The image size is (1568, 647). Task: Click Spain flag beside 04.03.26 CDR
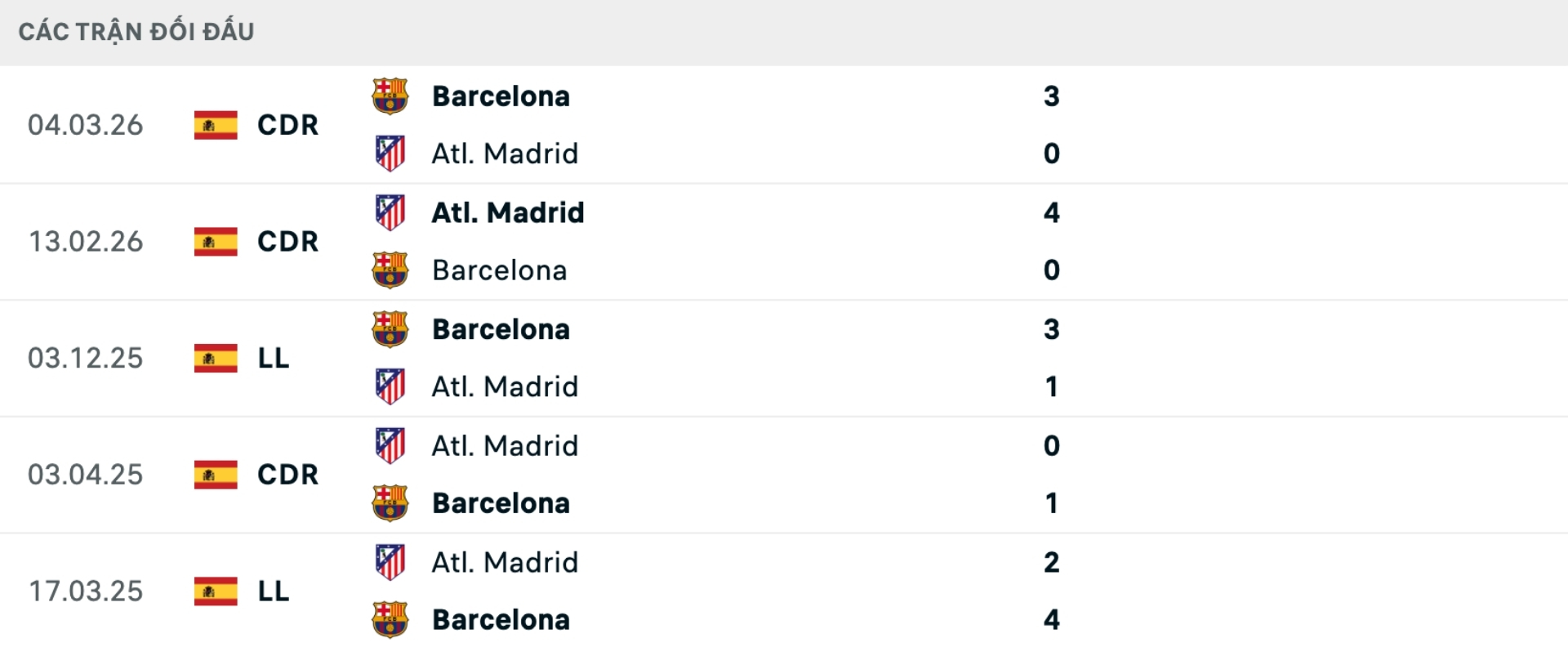tap(216, 125)
